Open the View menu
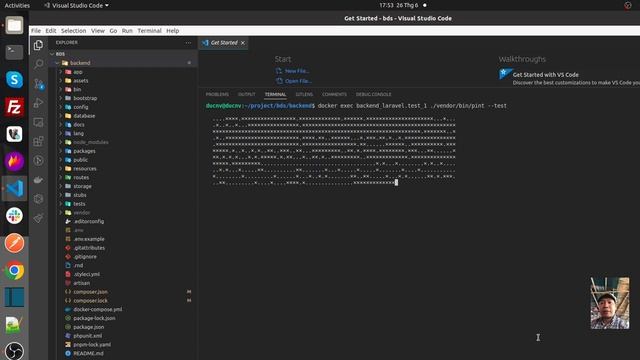This screenshot has height=360, width=640. click(98, 31)
